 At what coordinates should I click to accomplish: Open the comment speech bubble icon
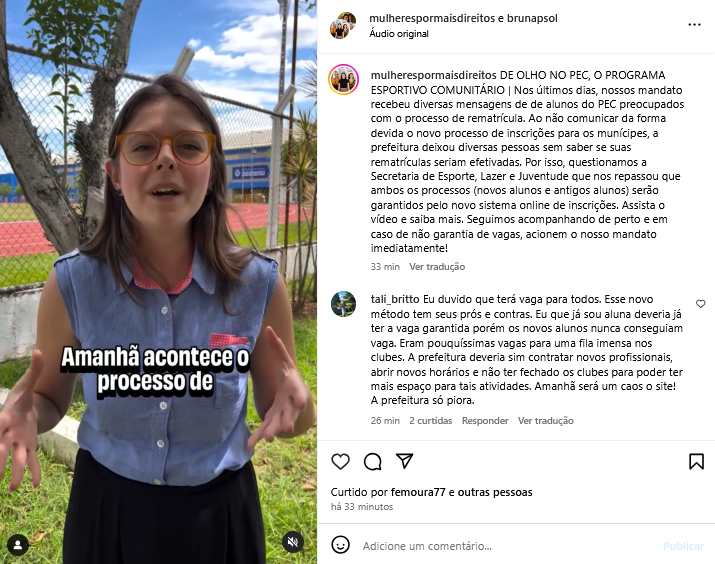coord(373,461)
